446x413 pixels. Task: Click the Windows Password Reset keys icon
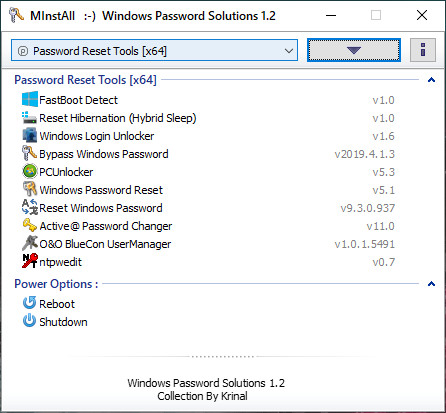(x=30, y=190)
